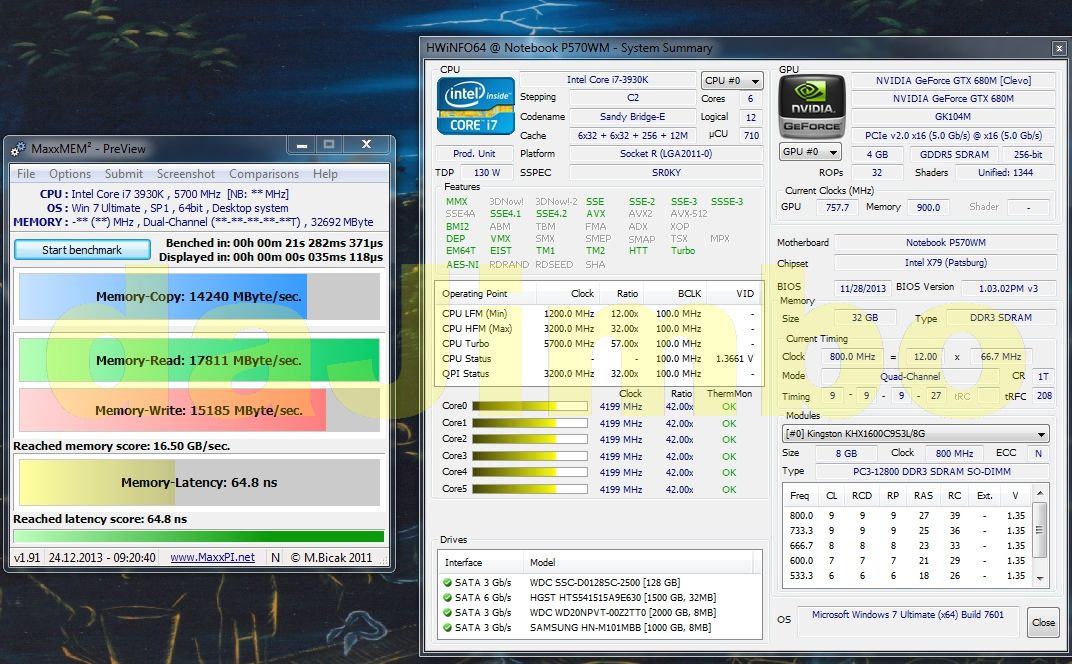The image size is (1072, 664).
Task: Close the MaxxMEM PreView window
Action: pos(366,144)
